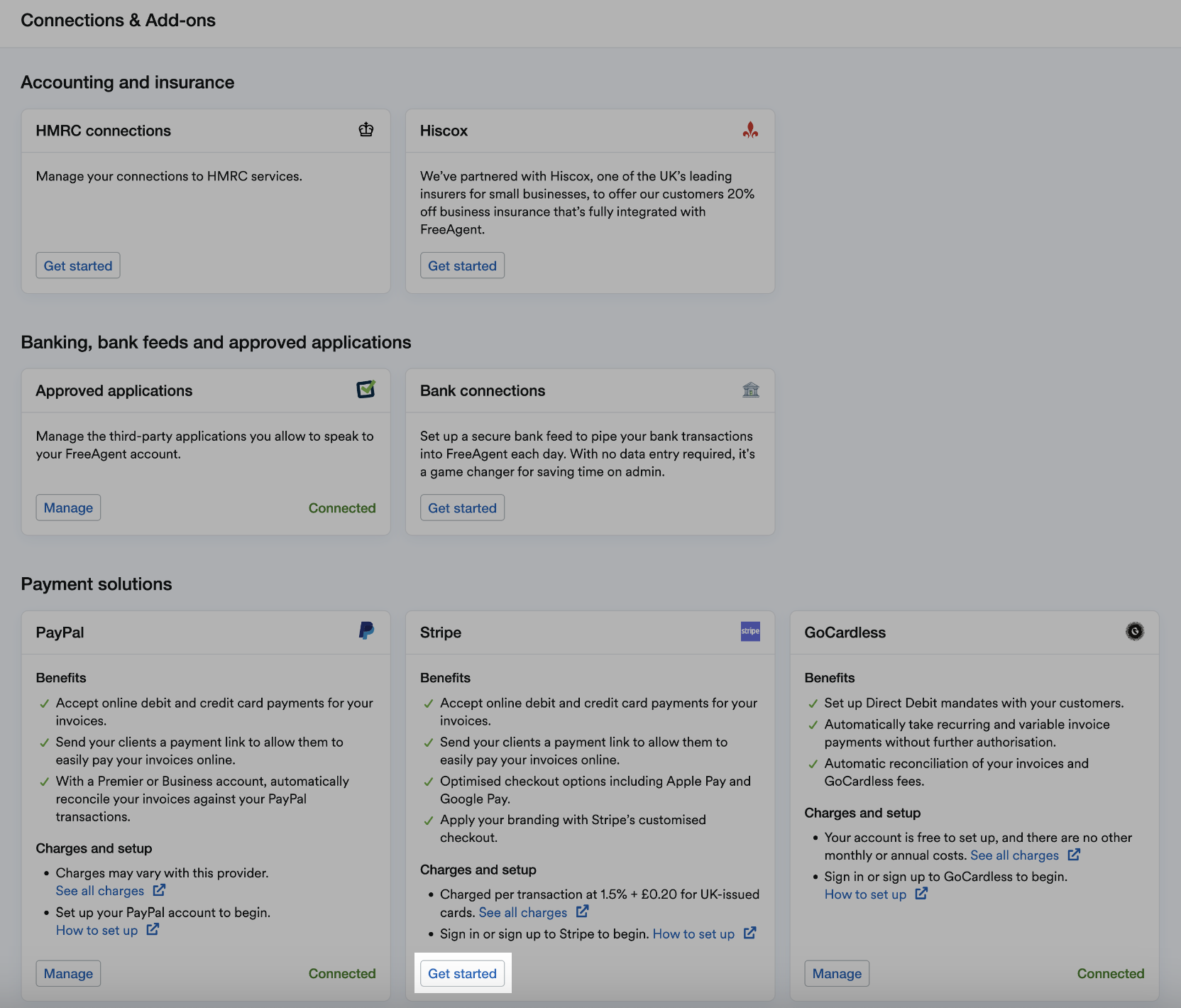This screenshot has width=1181, height=1008.
Task: Click the Payment solutions section heading
Action: pyautogui.click(x=97, y=584)
